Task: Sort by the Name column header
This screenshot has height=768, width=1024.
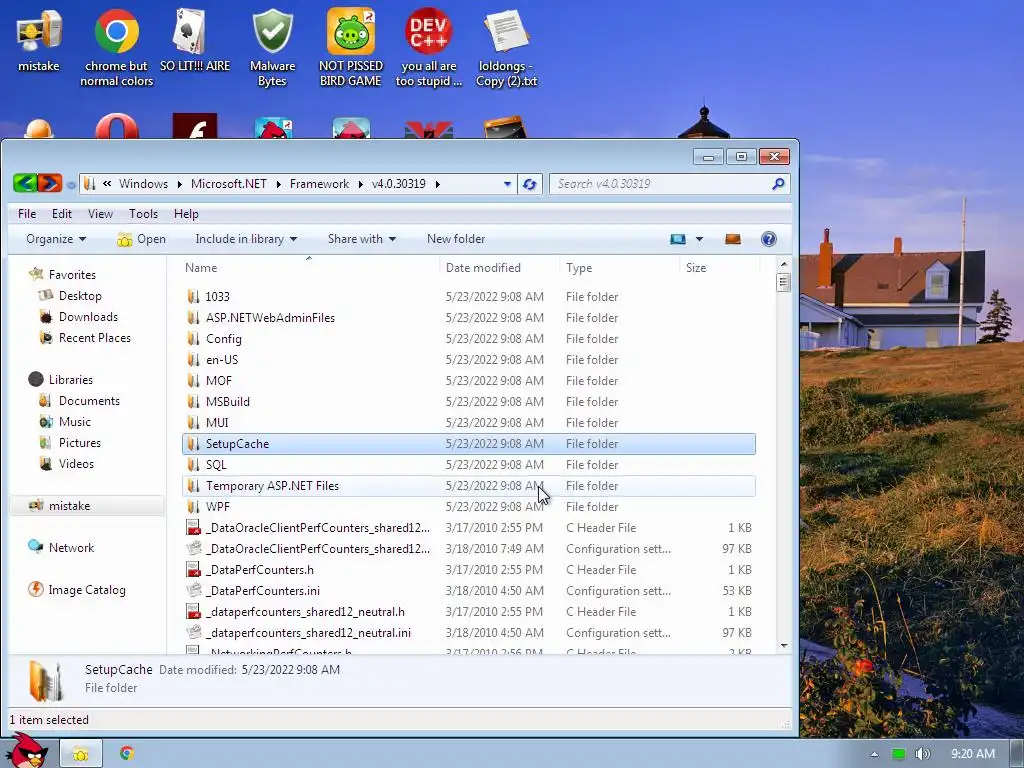Action: (x=309, y=268)
